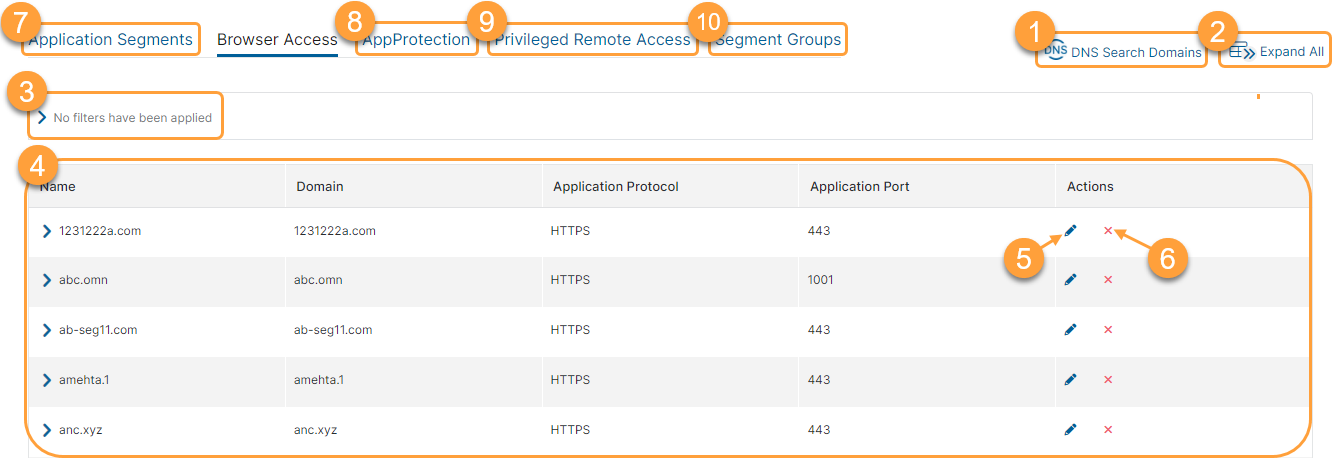This screenshot has height=458, width=1332.
Task: Delete the anc.xyz entry
Action: click(1108, 430)
